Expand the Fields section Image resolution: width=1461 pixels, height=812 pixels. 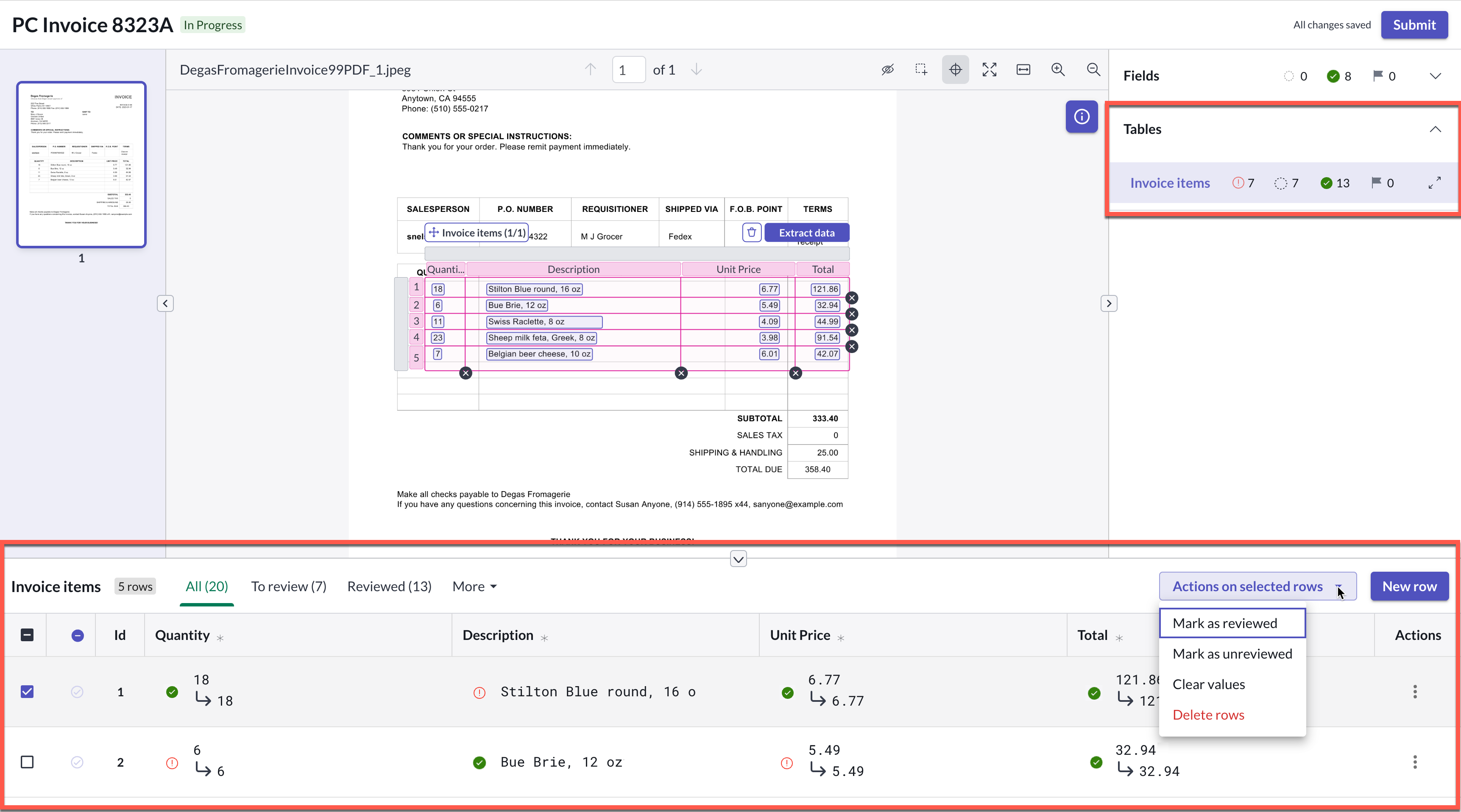1435,76
